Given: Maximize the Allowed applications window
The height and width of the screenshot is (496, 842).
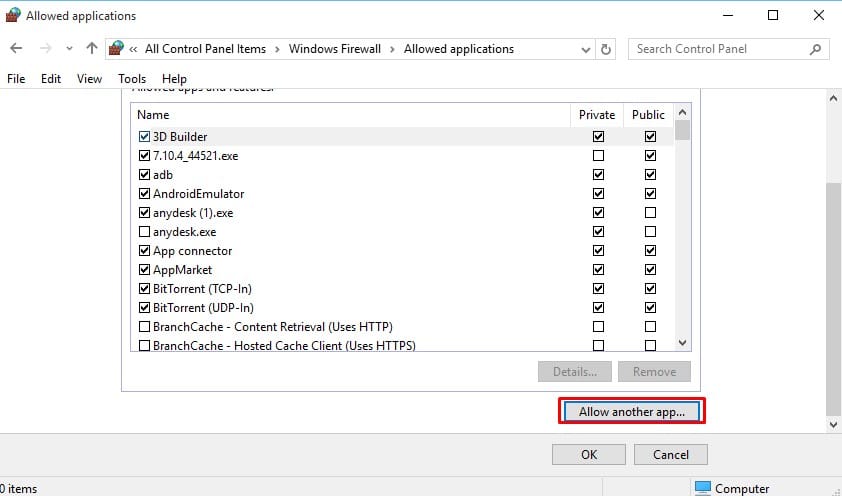Looking at the screenshot, I should tap(773, 16).
